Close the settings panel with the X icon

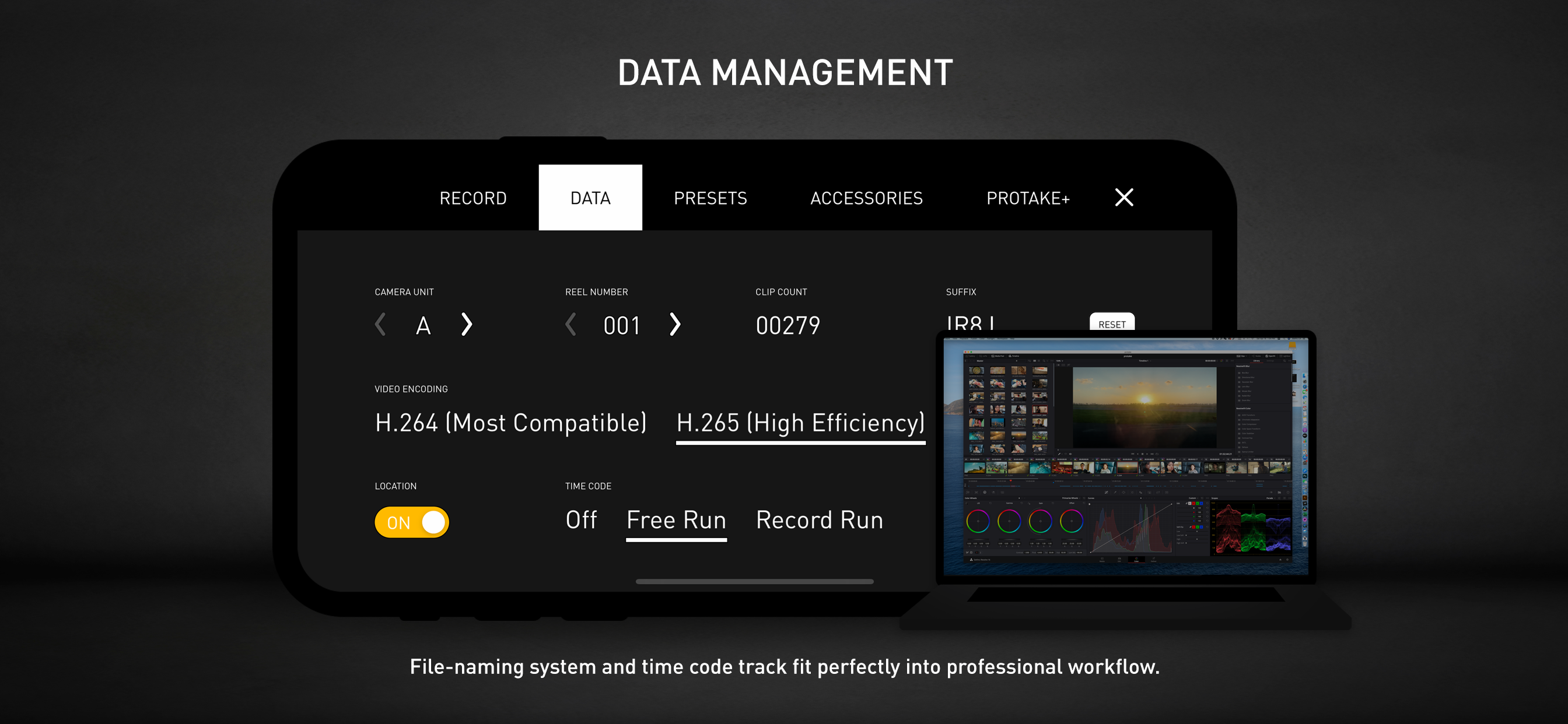click(x=1123, y=197)
